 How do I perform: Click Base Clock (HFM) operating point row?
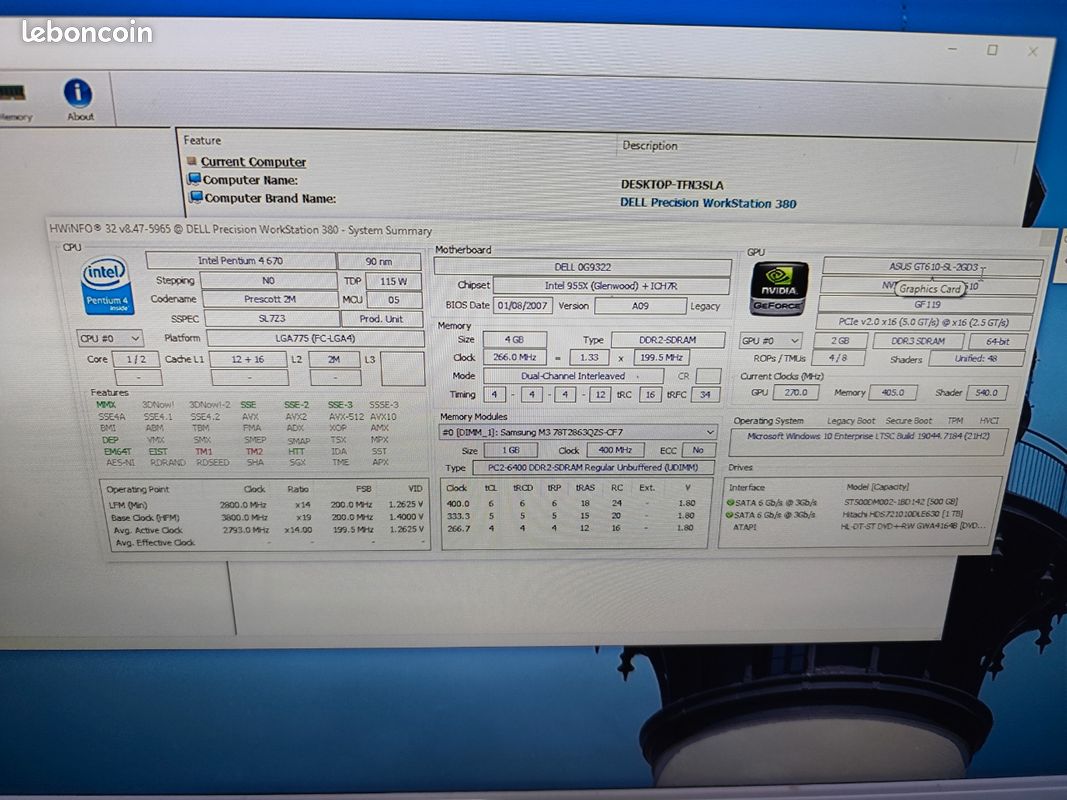click(x=266, y=517)
